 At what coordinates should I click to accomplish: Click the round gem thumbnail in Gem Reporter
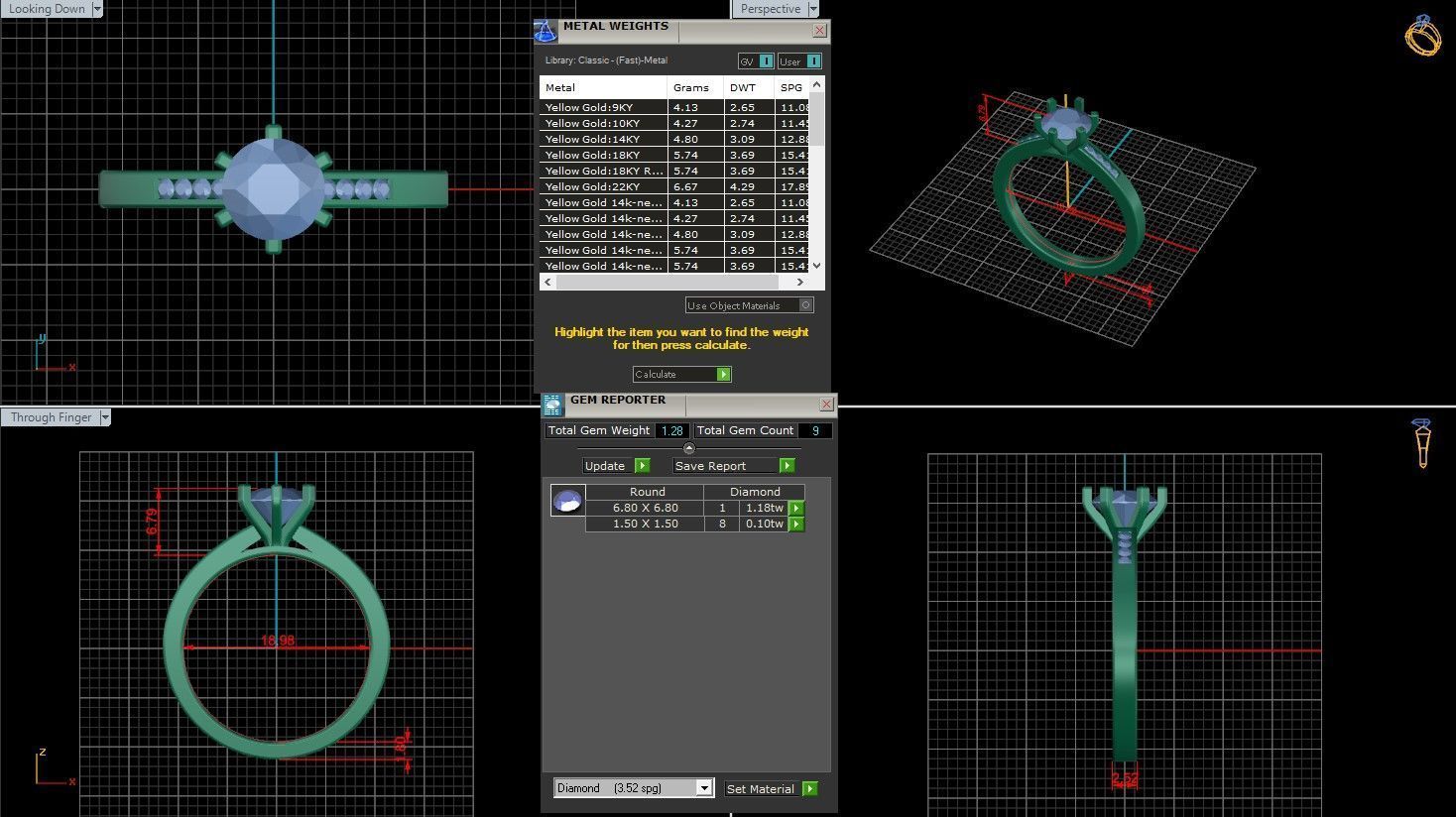click(x=568, y=501)
